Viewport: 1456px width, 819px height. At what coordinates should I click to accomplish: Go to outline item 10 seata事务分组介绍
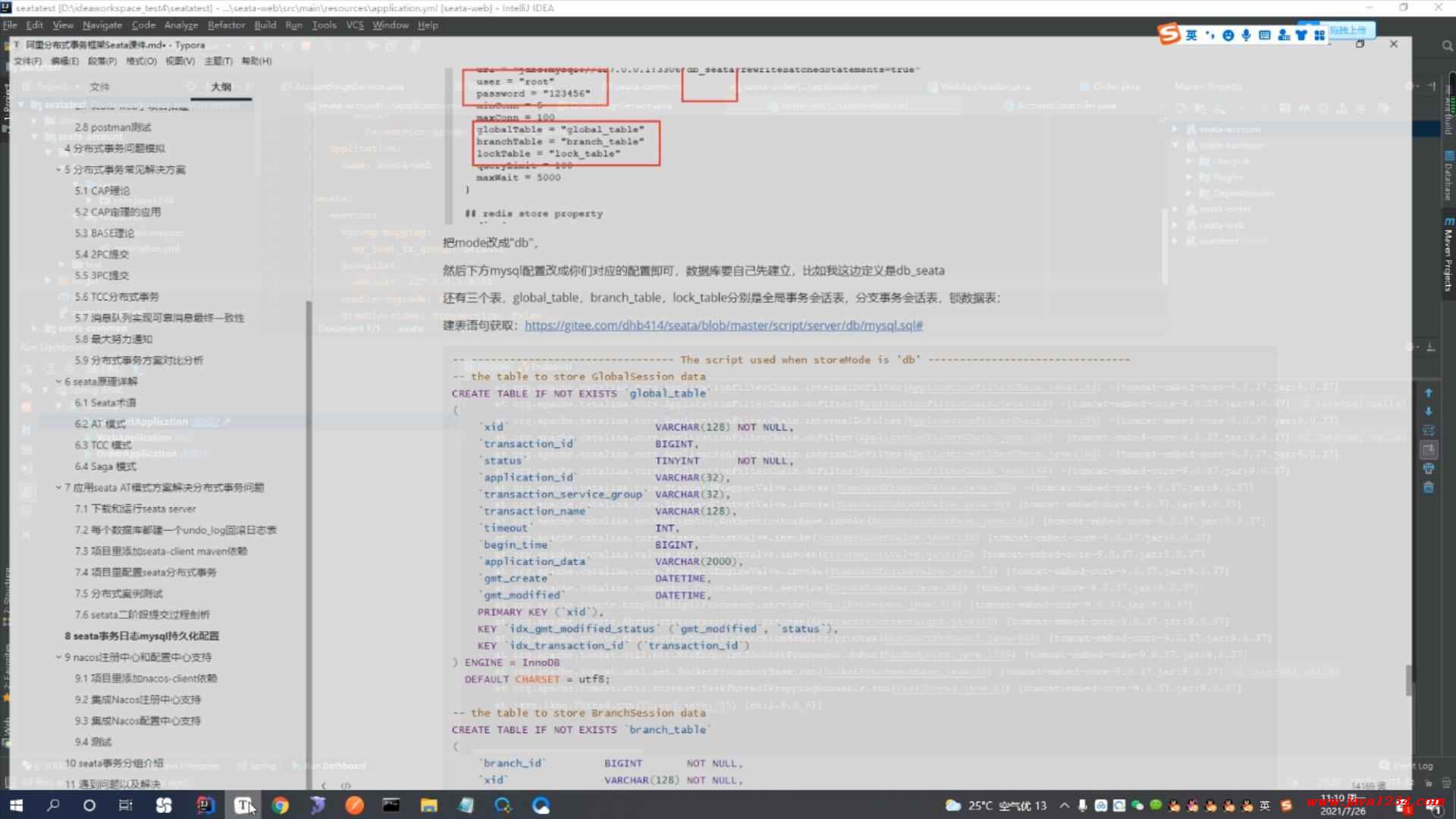pos(114,763)
